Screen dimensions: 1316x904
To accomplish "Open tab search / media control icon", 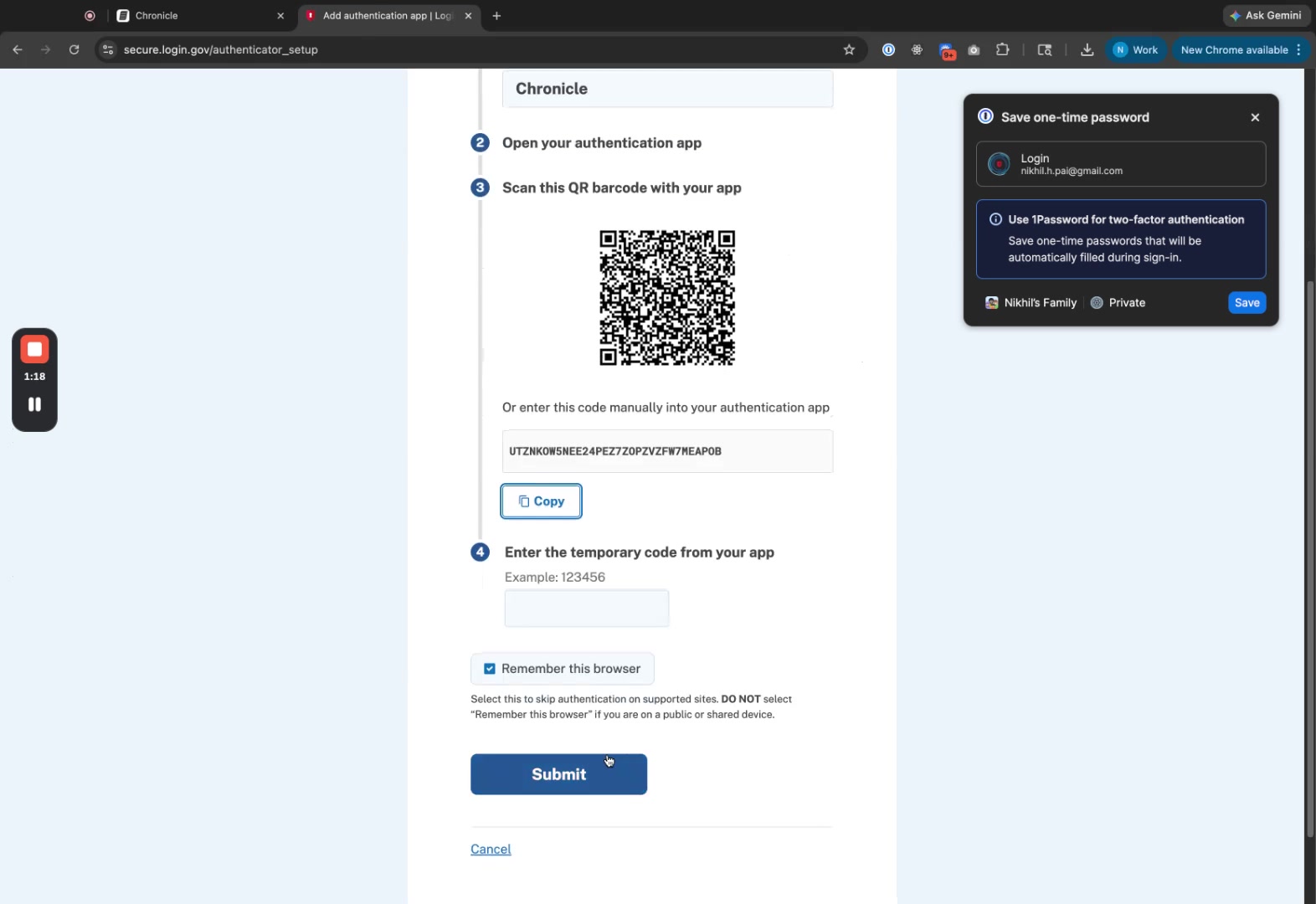I will (1044, 49).
